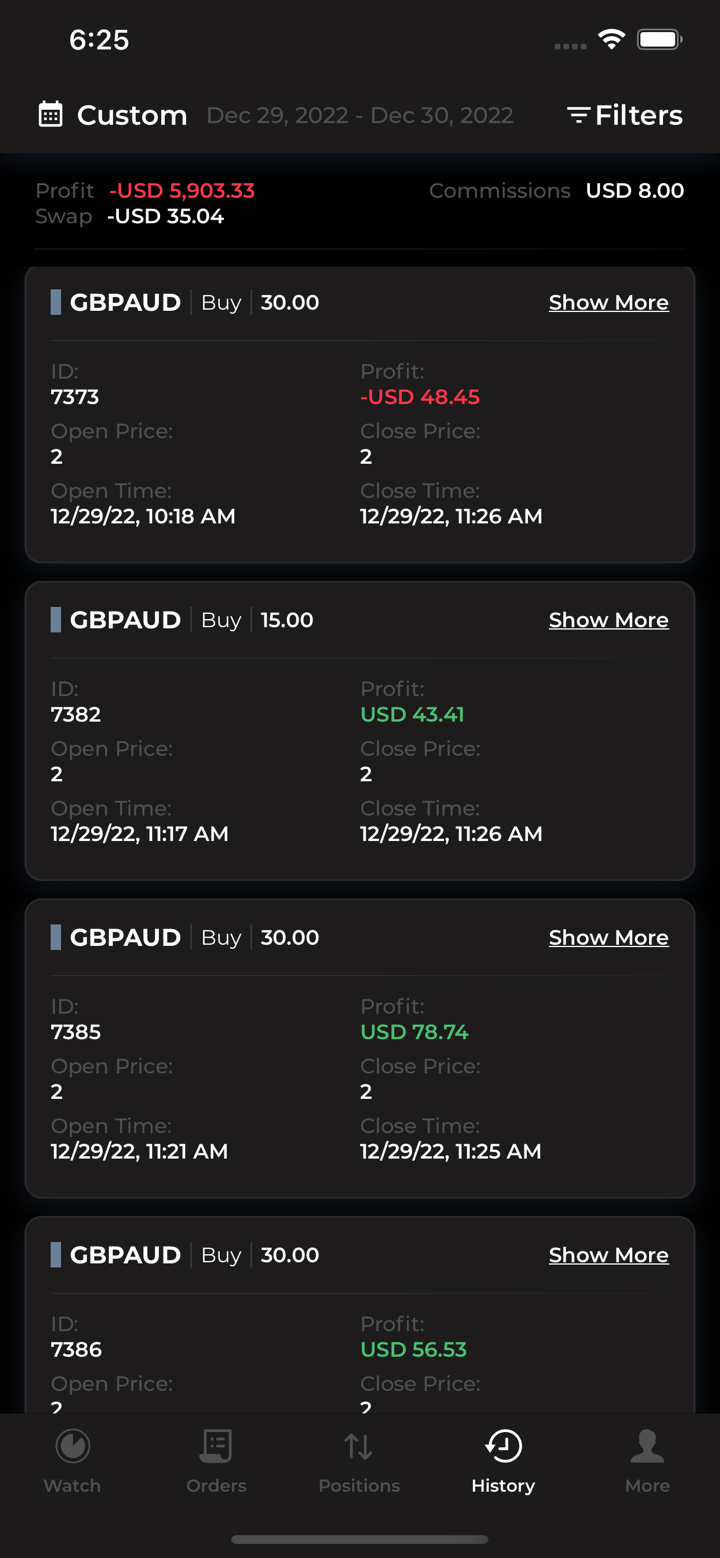The height and width of the screenshot is (1558, 720).
Task: Open the Watch tab icon
Action: pos(72,1446)
